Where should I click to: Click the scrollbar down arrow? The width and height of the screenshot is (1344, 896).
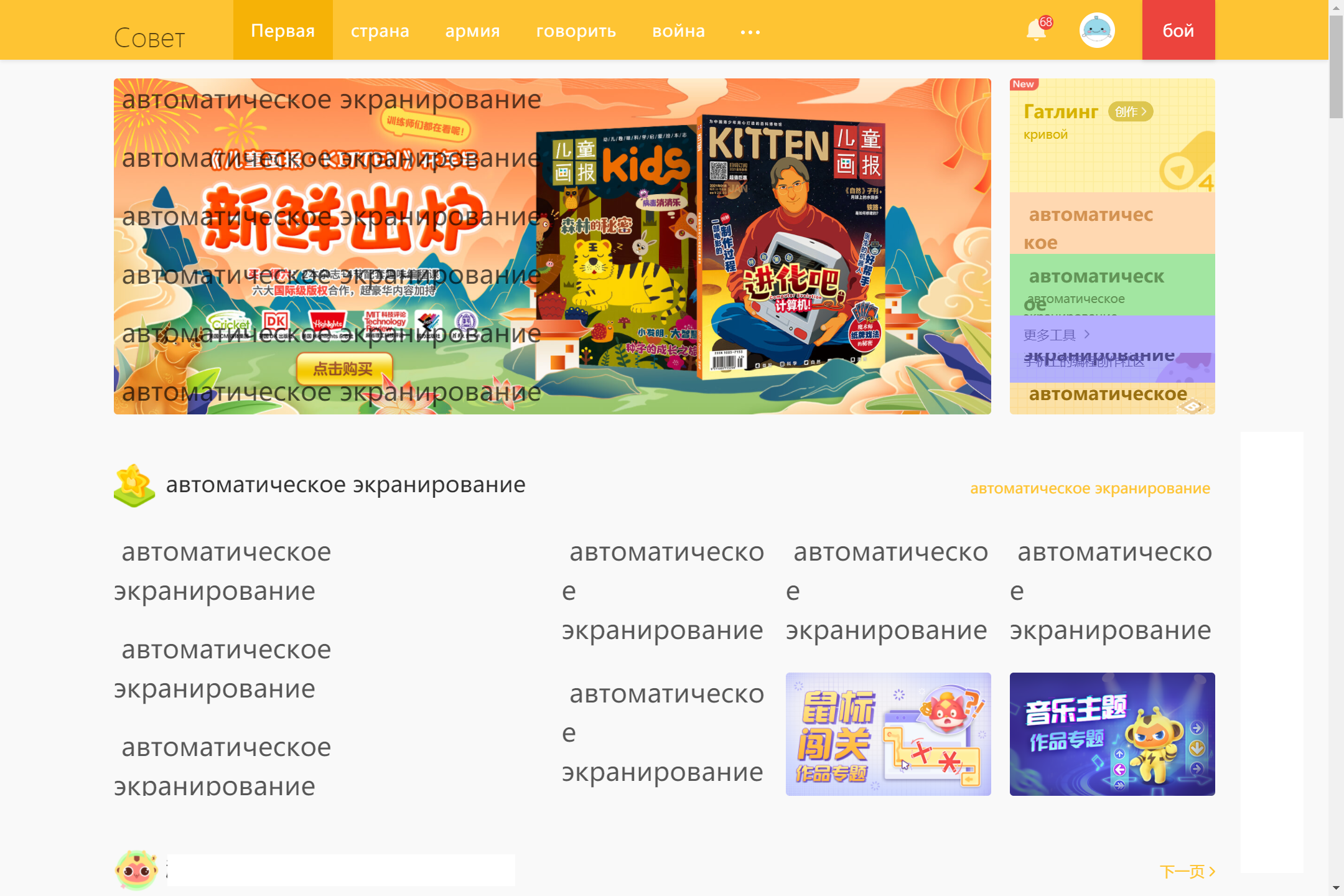1337,889
